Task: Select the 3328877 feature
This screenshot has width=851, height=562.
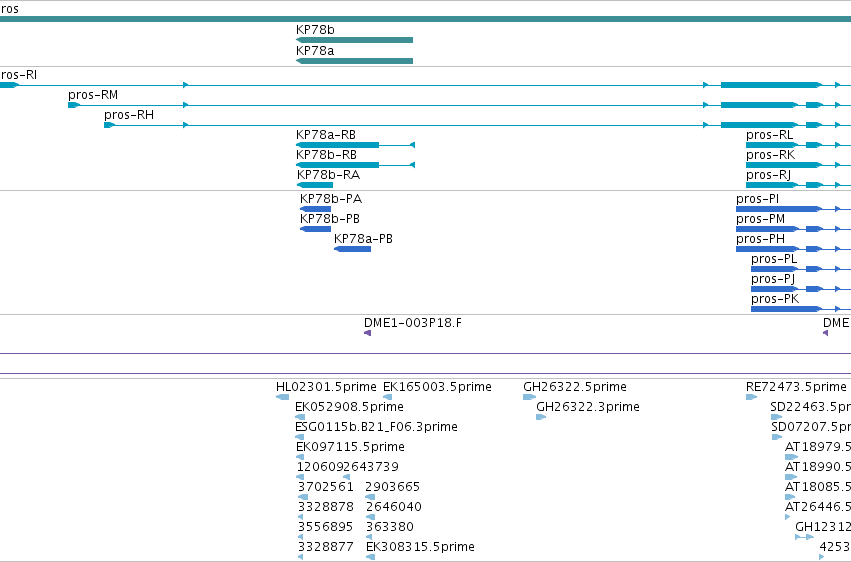Action: click(301, 558)
